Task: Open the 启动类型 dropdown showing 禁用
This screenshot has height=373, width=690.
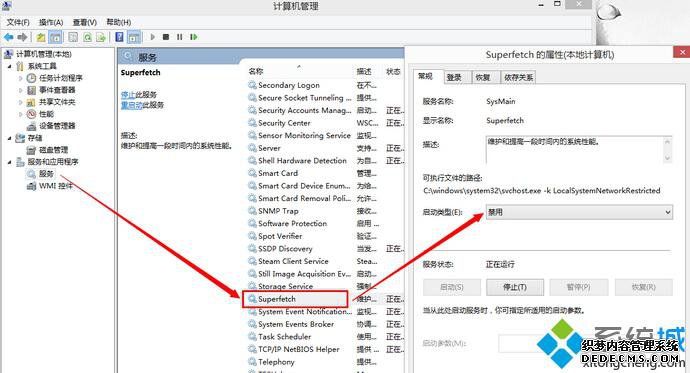Action: click(579, 212)
